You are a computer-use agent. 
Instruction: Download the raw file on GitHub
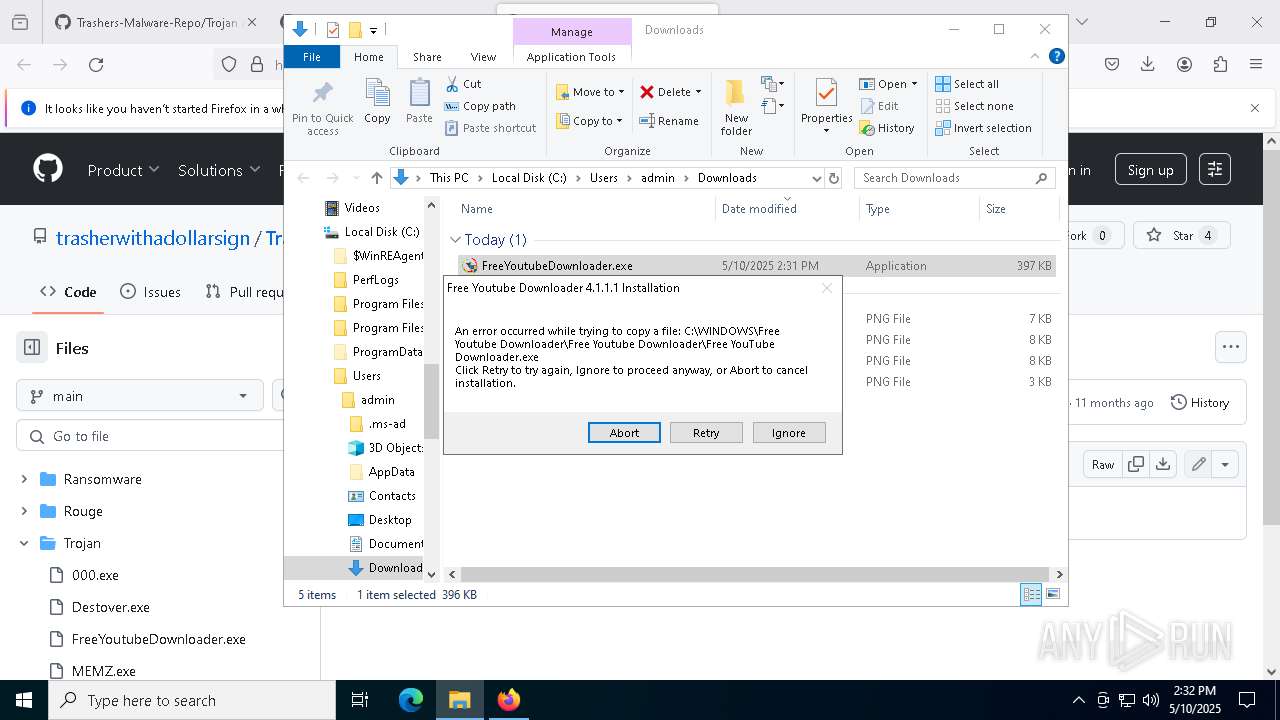tap(1162, 464)
